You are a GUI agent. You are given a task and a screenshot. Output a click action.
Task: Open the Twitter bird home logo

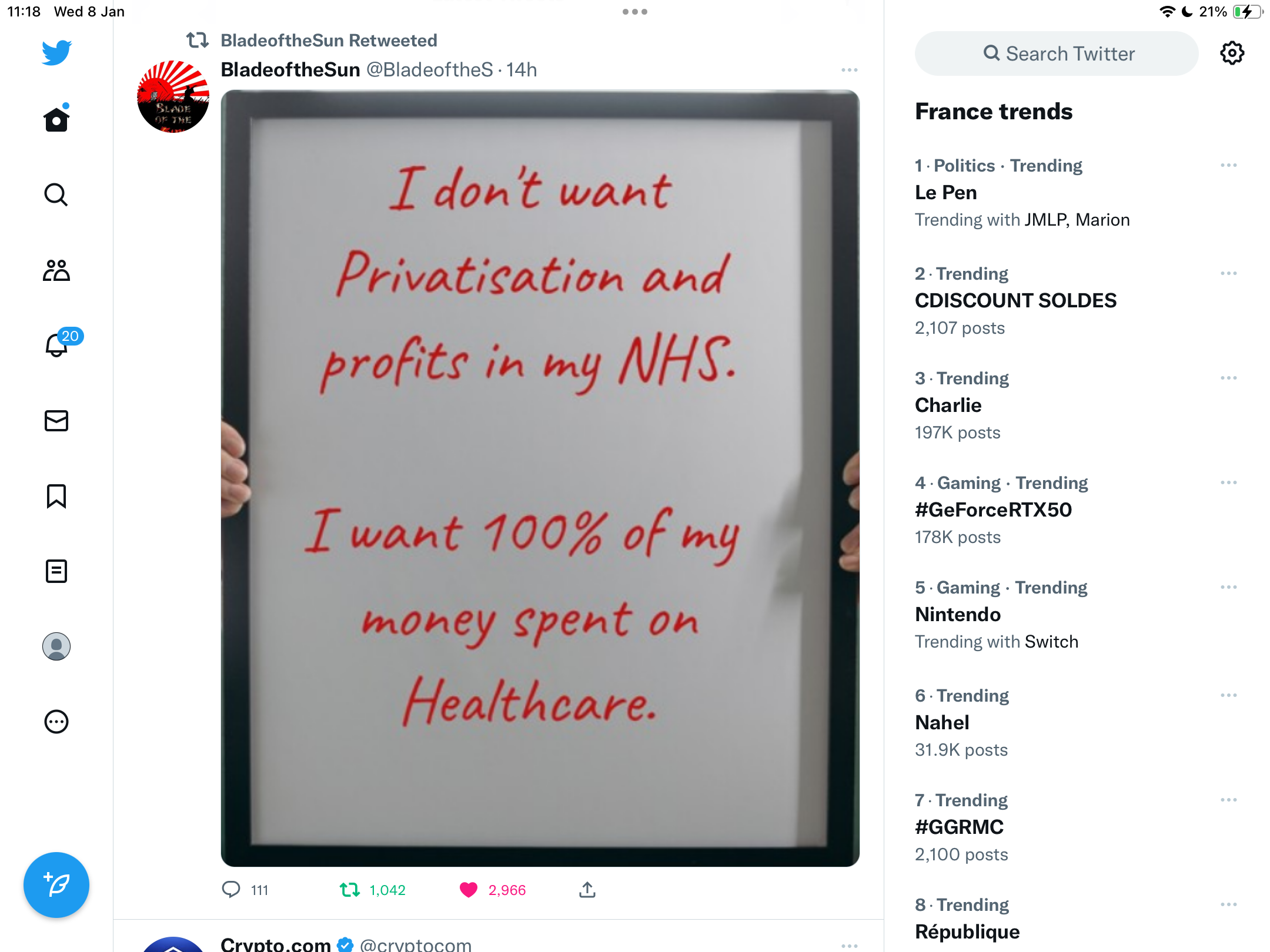tap(56, 52)
